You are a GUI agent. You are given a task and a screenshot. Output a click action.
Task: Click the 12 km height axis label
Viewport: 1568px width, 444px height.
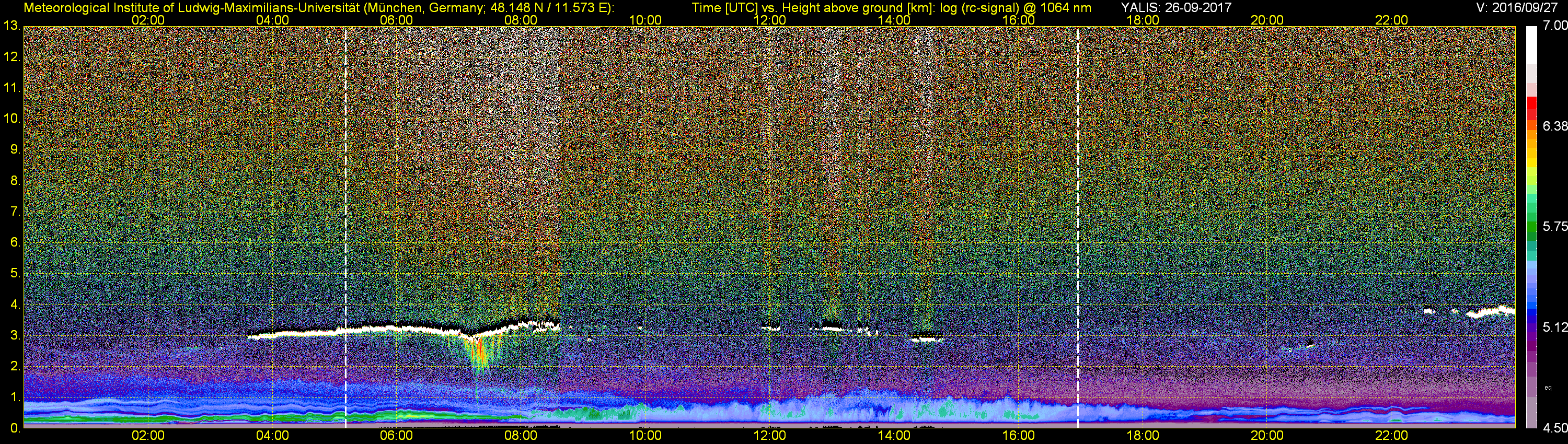click(11, 57)
